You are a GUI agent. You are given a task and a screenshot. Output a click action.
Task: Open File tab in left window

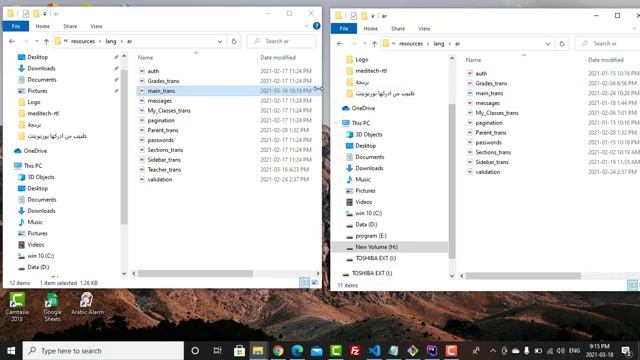(x=16, y=26)
